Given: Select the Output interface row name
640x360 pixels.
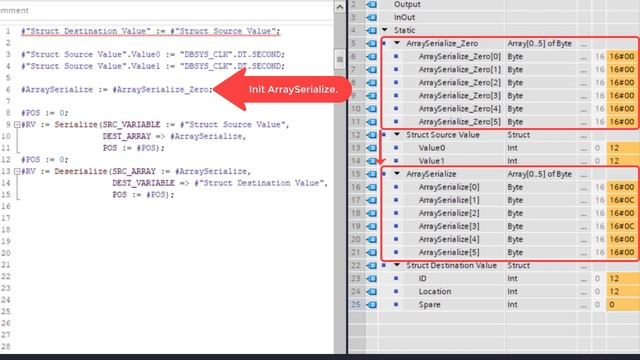Looking at the screenshot, I should coord(407,4).
